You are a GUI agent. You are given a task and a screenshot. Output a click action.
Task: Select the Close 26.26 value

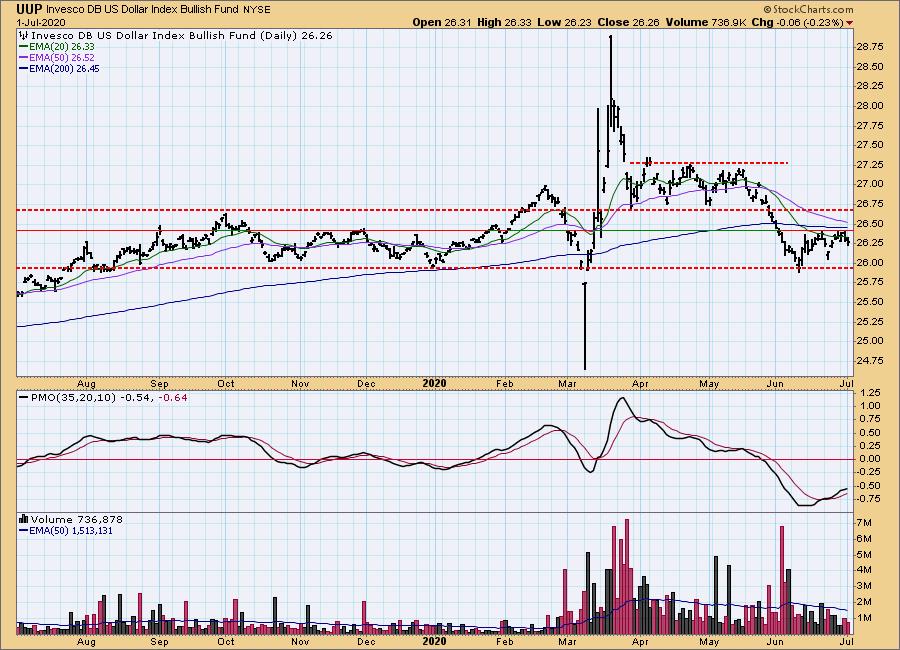[x=629, y=22]
